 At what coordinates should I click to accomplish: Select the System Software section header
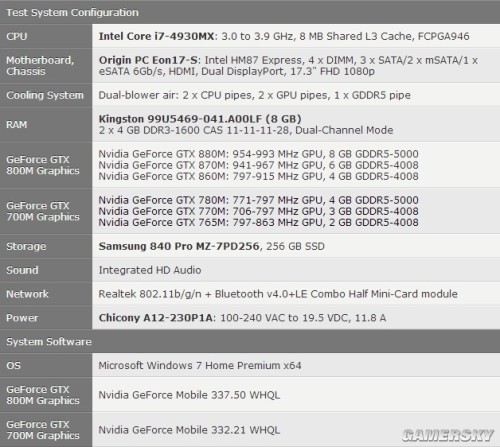click(49, 342)
